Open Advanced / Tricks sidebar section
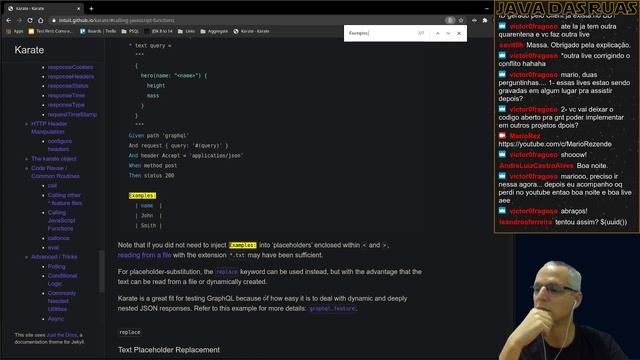Screen dimensions: 640x360 tap(54, 257)
